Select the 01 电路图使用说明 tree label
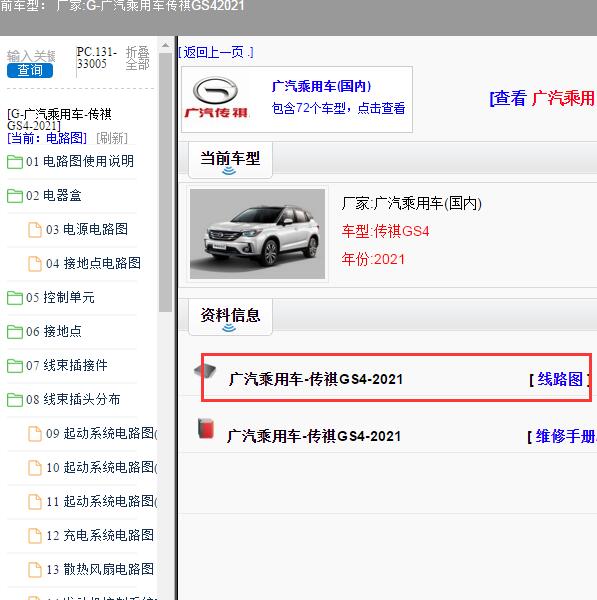This screenshot has height=600, width=597. [80, 161]
